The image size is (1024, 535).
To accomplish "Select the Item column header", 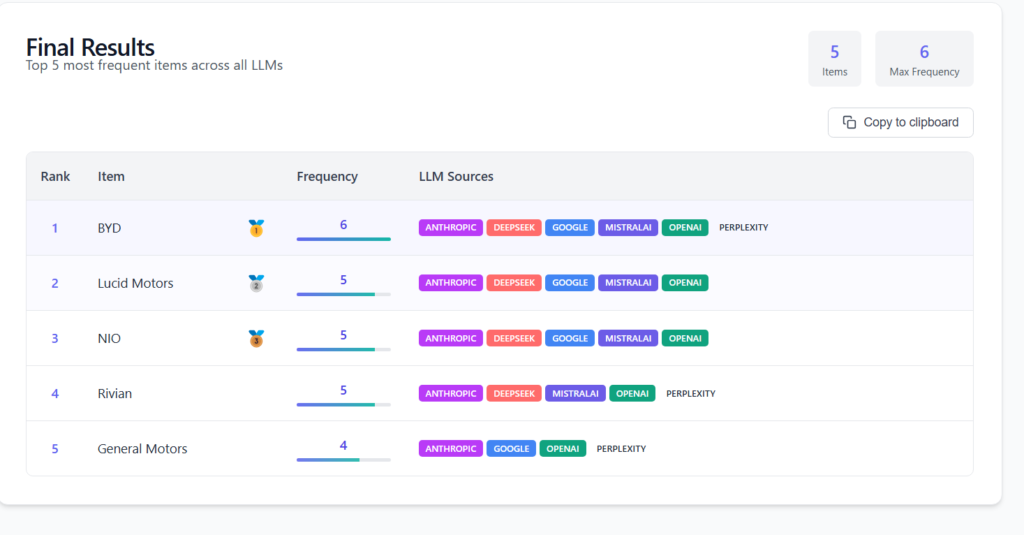I will coord(111,176).
